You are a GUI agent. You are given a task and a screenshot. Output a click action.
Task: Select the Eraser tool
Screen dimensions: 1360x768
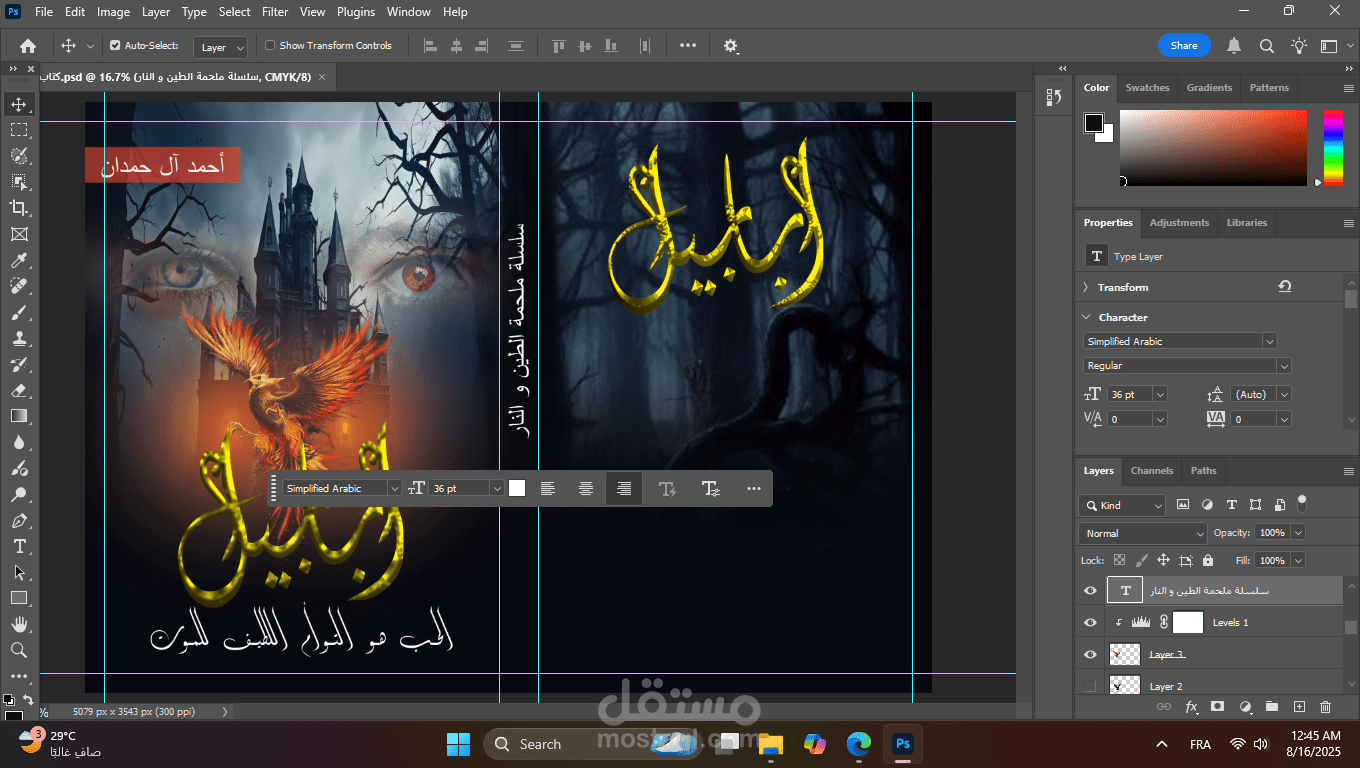(x=19, y=390)
